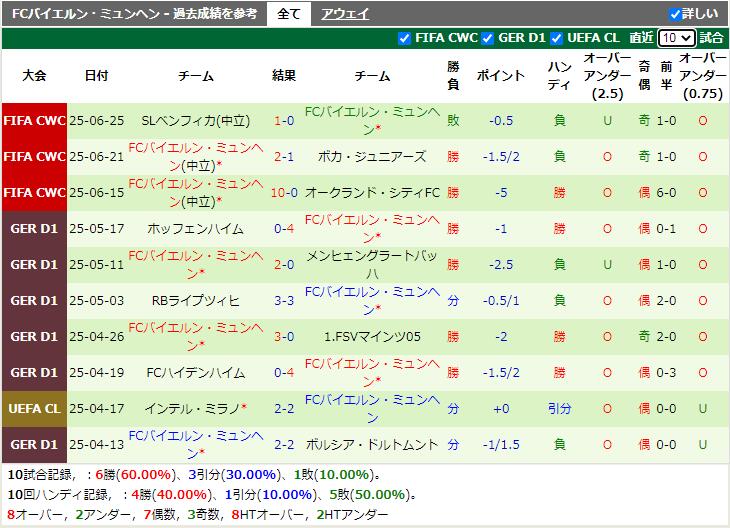
Task: Click the 日付 column header
Action: 96,75
